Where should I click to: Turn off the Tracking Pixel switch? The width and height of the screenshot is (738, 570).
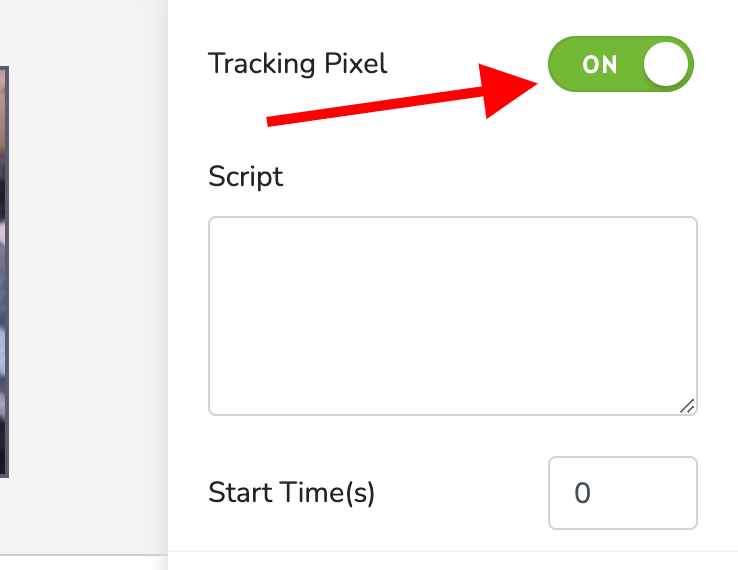620,64
